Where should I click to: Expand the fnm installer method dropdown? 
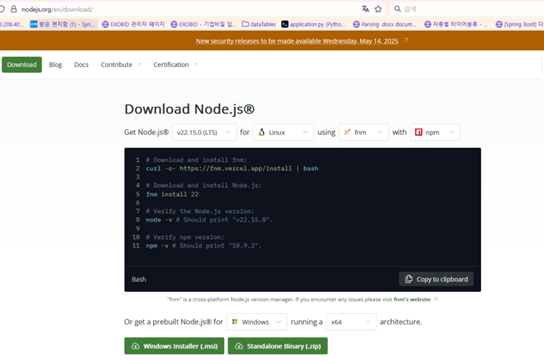click(x=364, y=132)
